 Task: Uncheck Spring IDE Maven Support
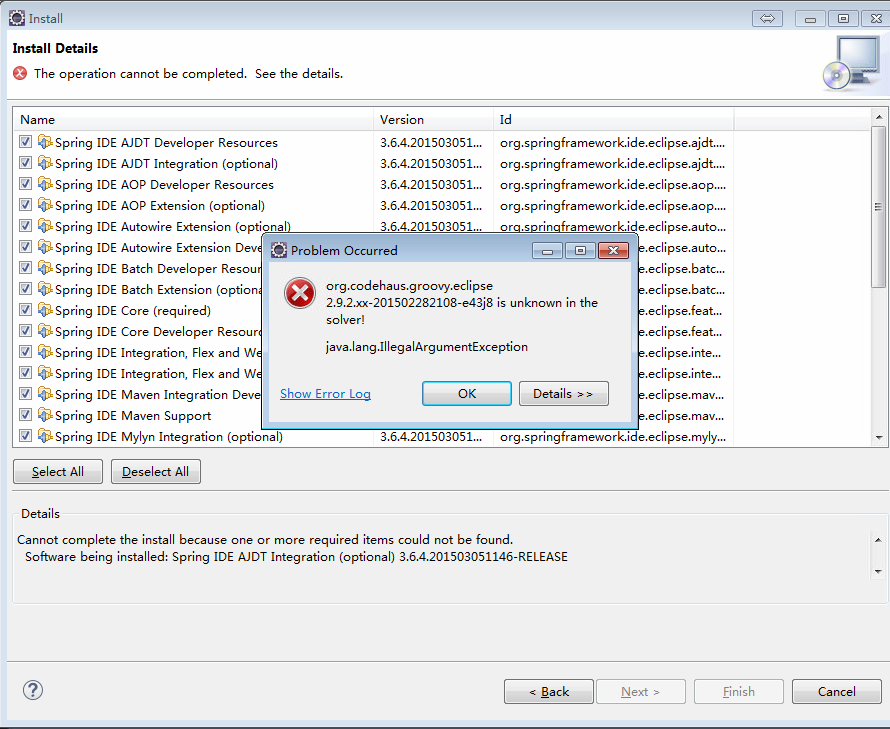(x=25, y=414)
